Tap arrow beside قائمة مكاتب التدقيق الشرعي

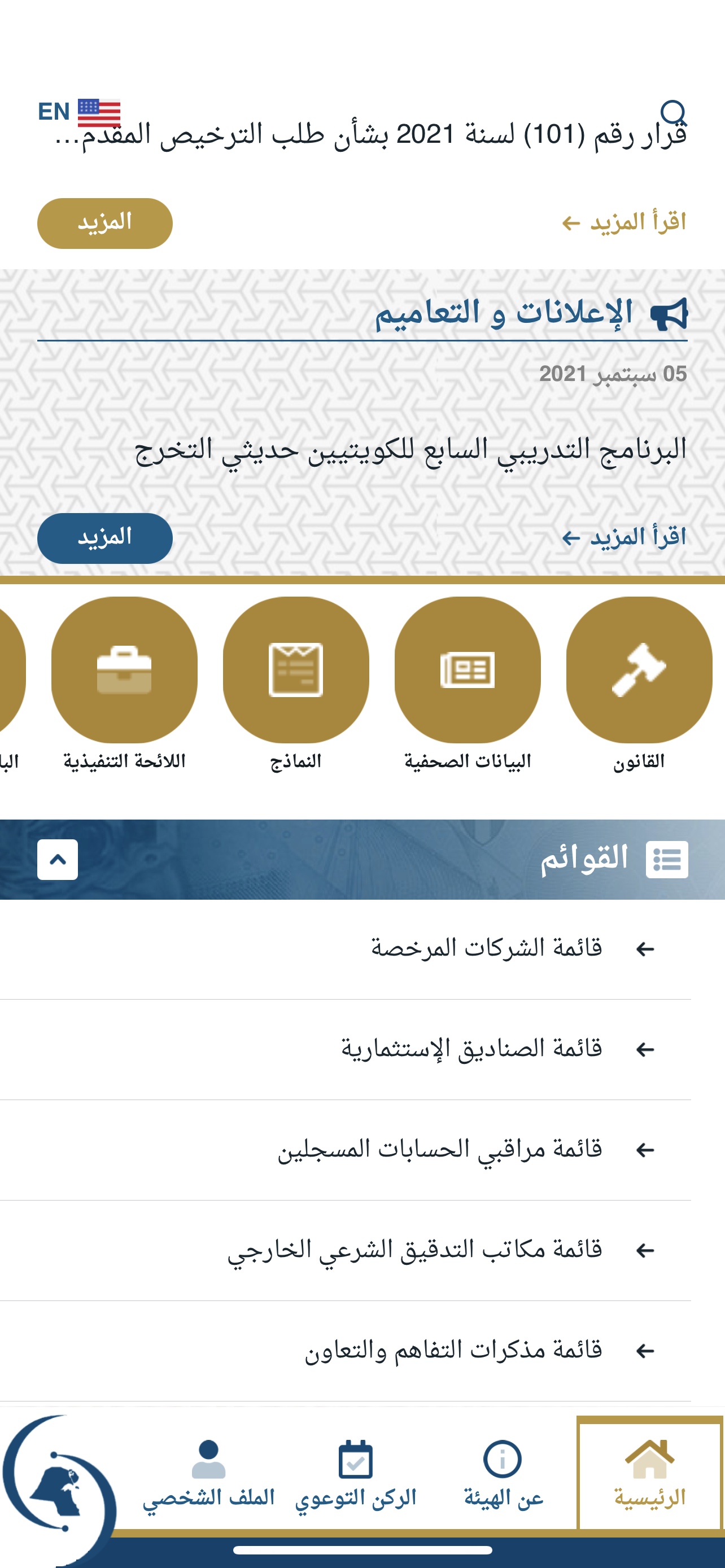pyautogui.click(x=645, y=1250)
